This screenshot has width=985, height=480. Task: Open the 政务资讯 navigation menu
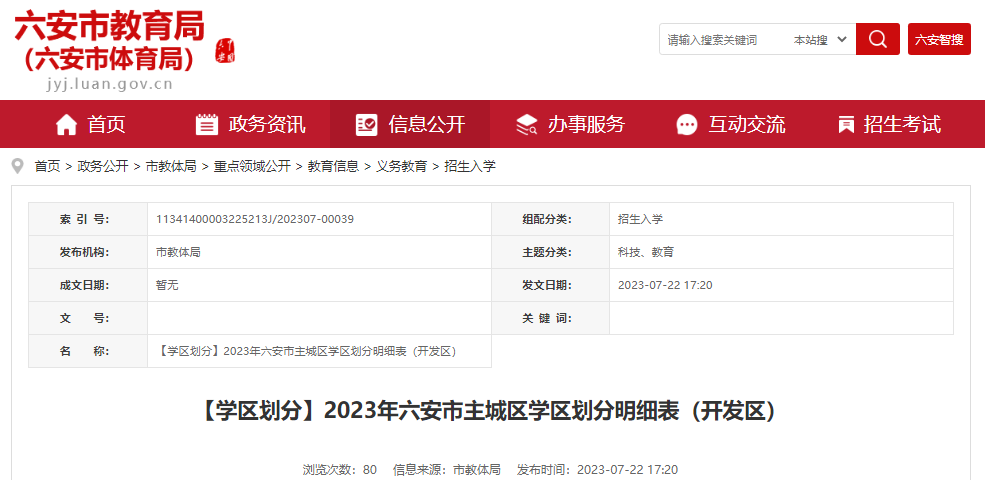click(267, 125)
